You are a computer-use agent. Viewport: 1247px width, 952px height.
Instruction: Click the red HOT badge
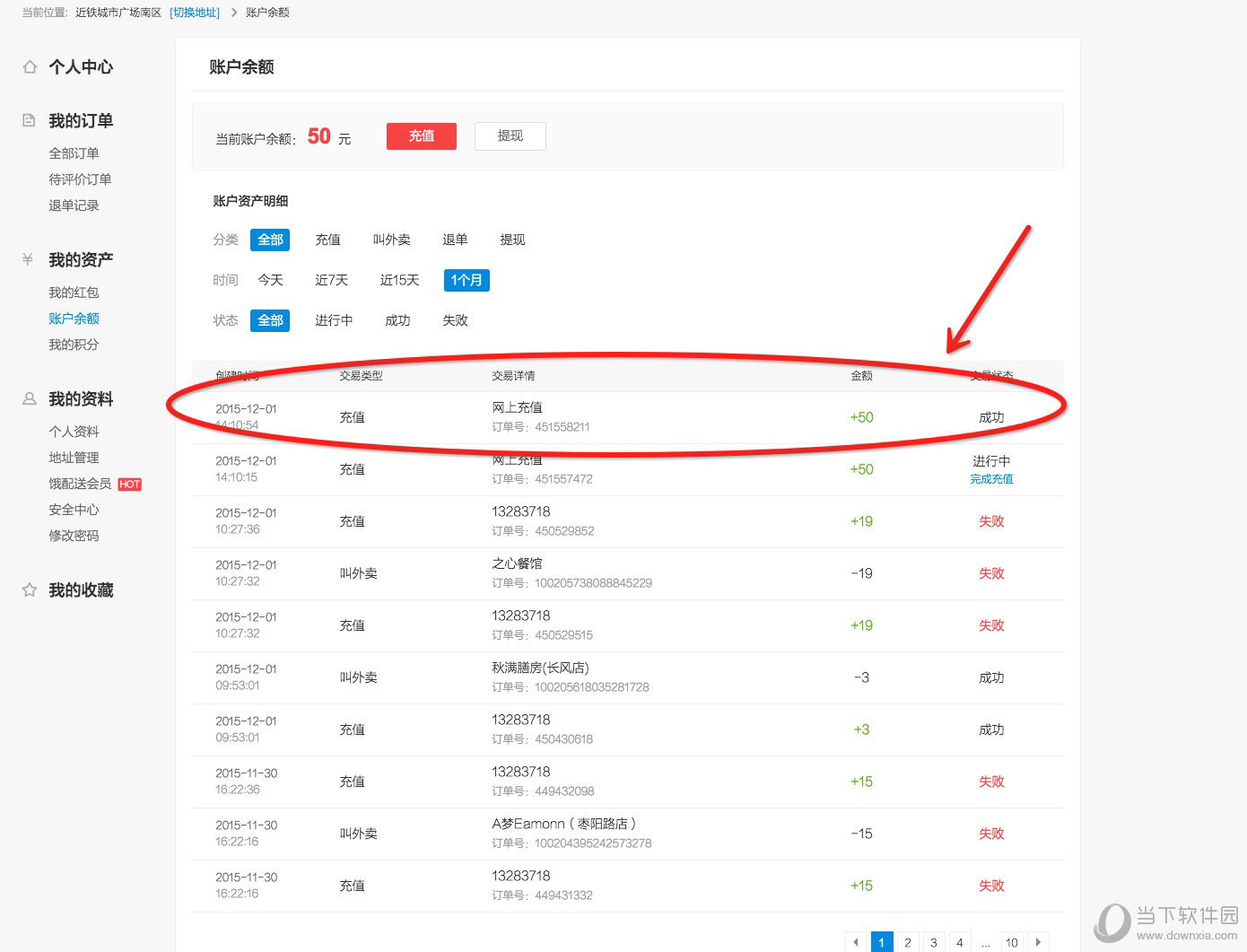[130, 485]
